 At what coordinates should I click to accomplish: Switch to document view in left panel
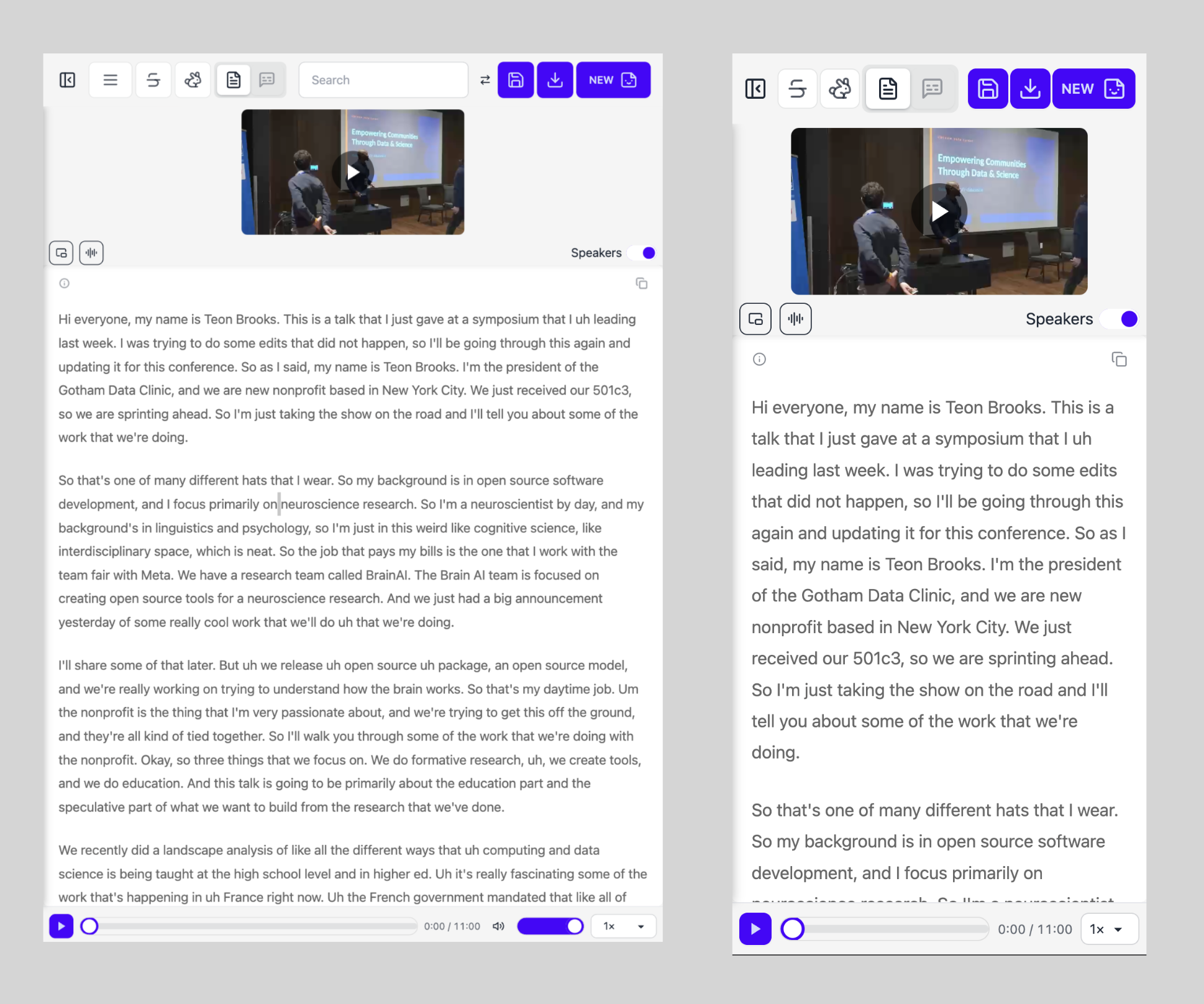[234, 80]
